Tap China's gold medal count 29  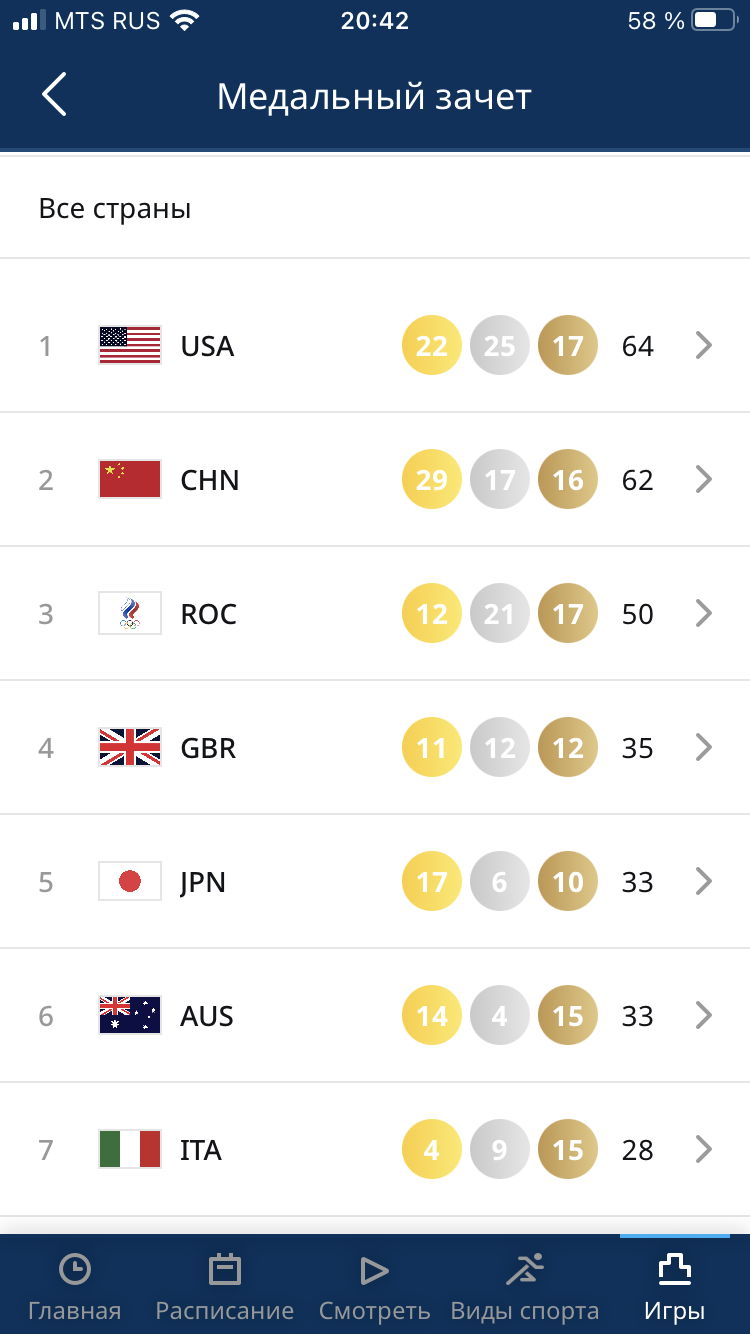[432, 480]
